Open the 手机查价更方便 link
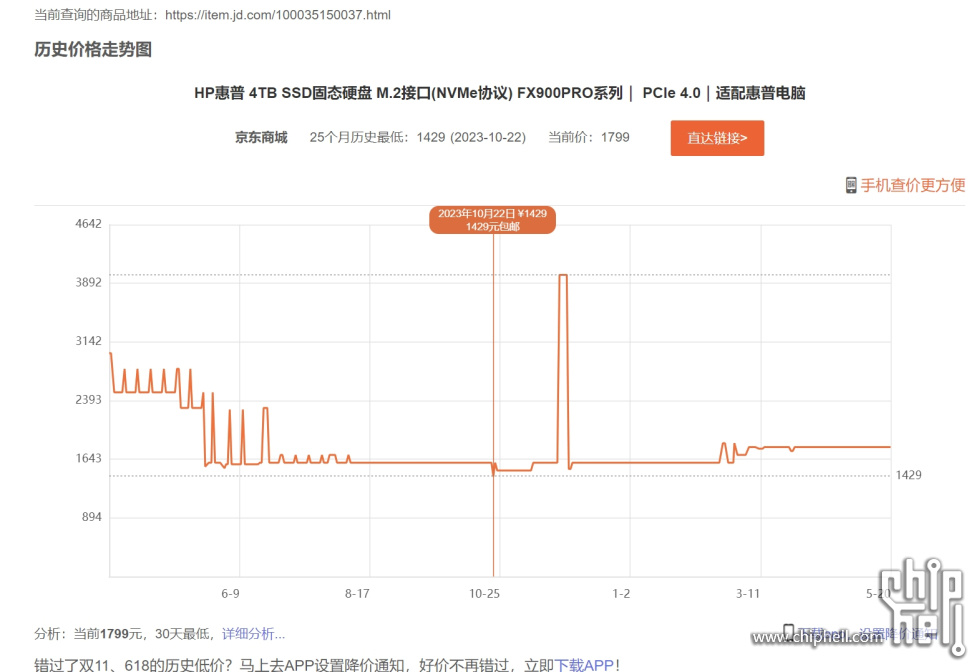 (912, 185)
